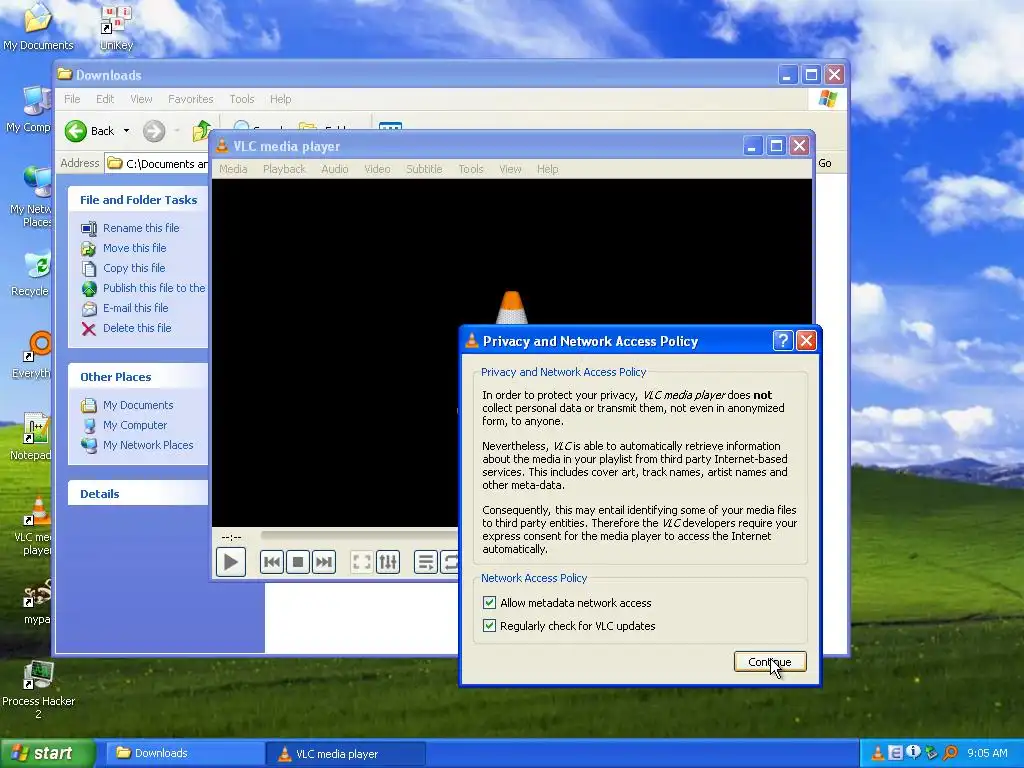Open VLC View menu
The image size is (1024, 768).
(510, 169)
